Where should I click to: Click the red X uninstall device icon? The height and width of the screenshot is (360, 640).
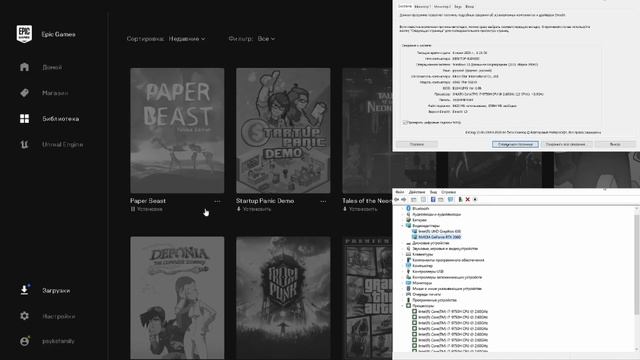[x=468, y=200]
